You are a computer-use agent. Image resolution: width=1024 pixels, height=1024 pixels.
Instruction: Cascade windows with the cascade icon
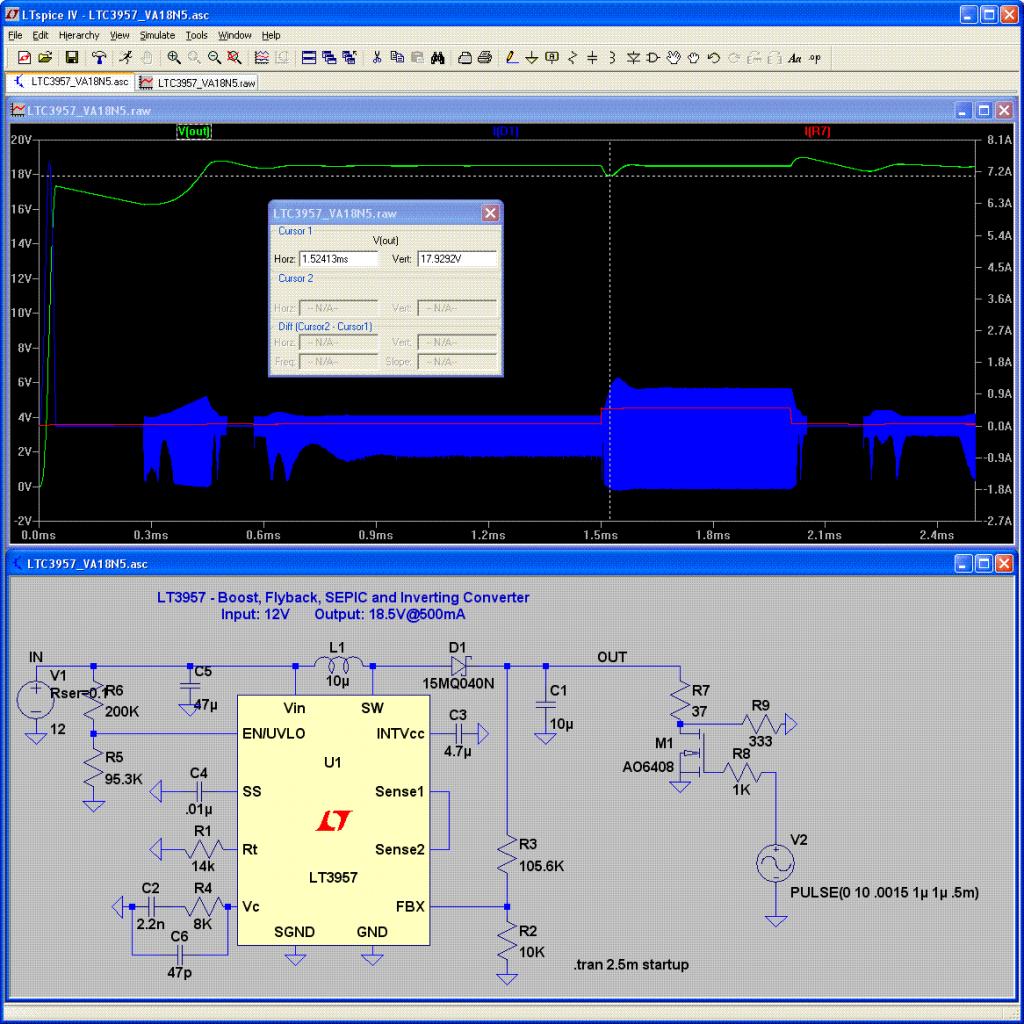coord(329,58)
